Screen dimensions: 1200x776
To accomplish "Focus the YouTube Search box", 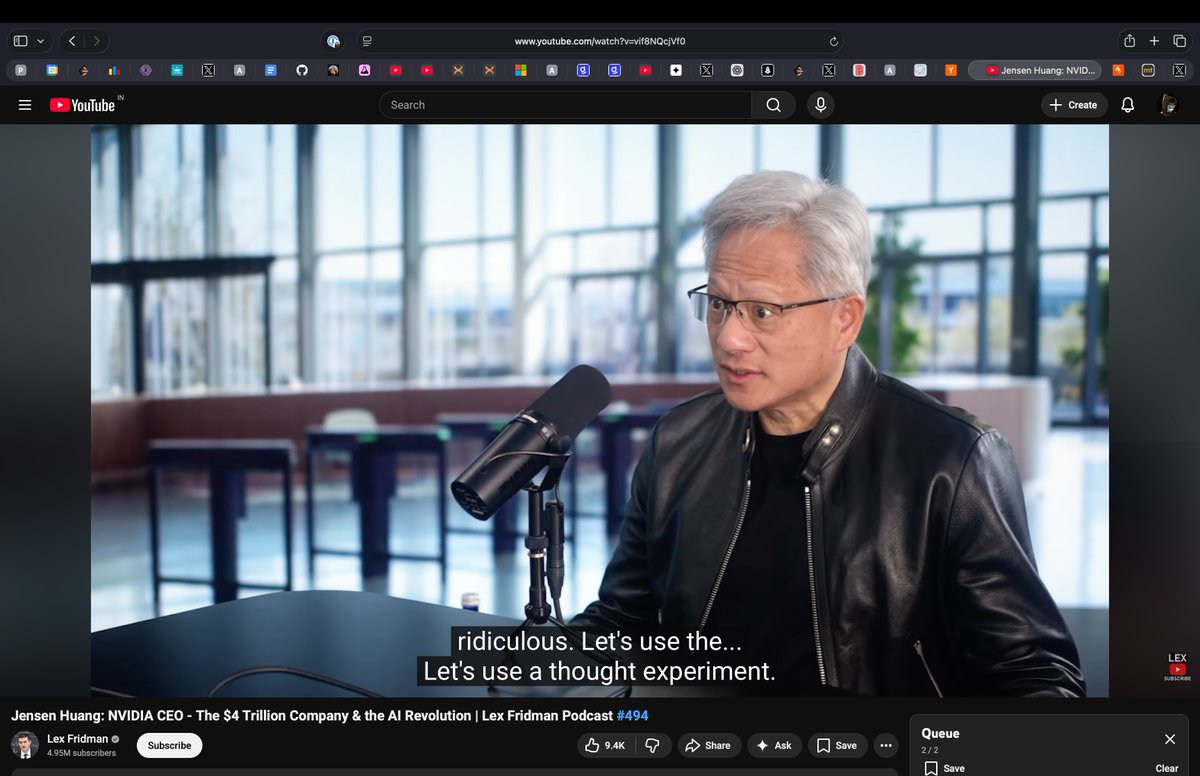I will tap(565, 105).
